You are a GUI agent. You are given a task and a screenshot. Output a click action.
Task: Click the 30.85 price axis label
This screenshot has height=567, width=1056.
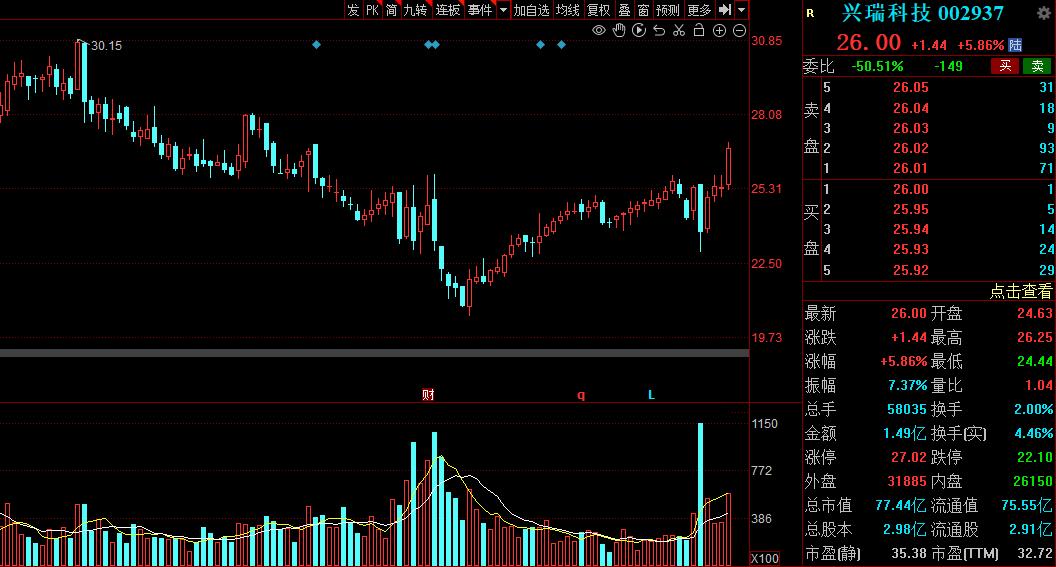tap(767, 41)
